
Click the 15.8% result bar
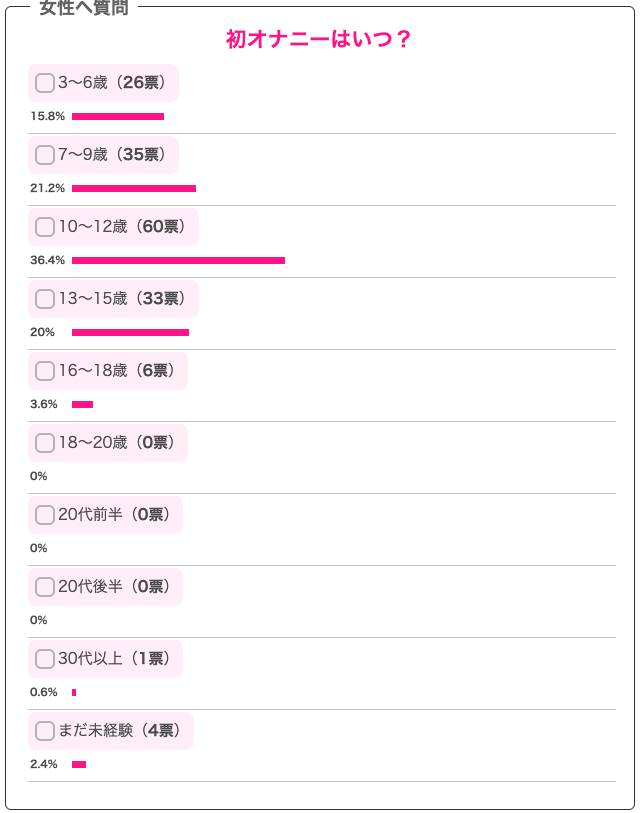(x=118, y=116)
